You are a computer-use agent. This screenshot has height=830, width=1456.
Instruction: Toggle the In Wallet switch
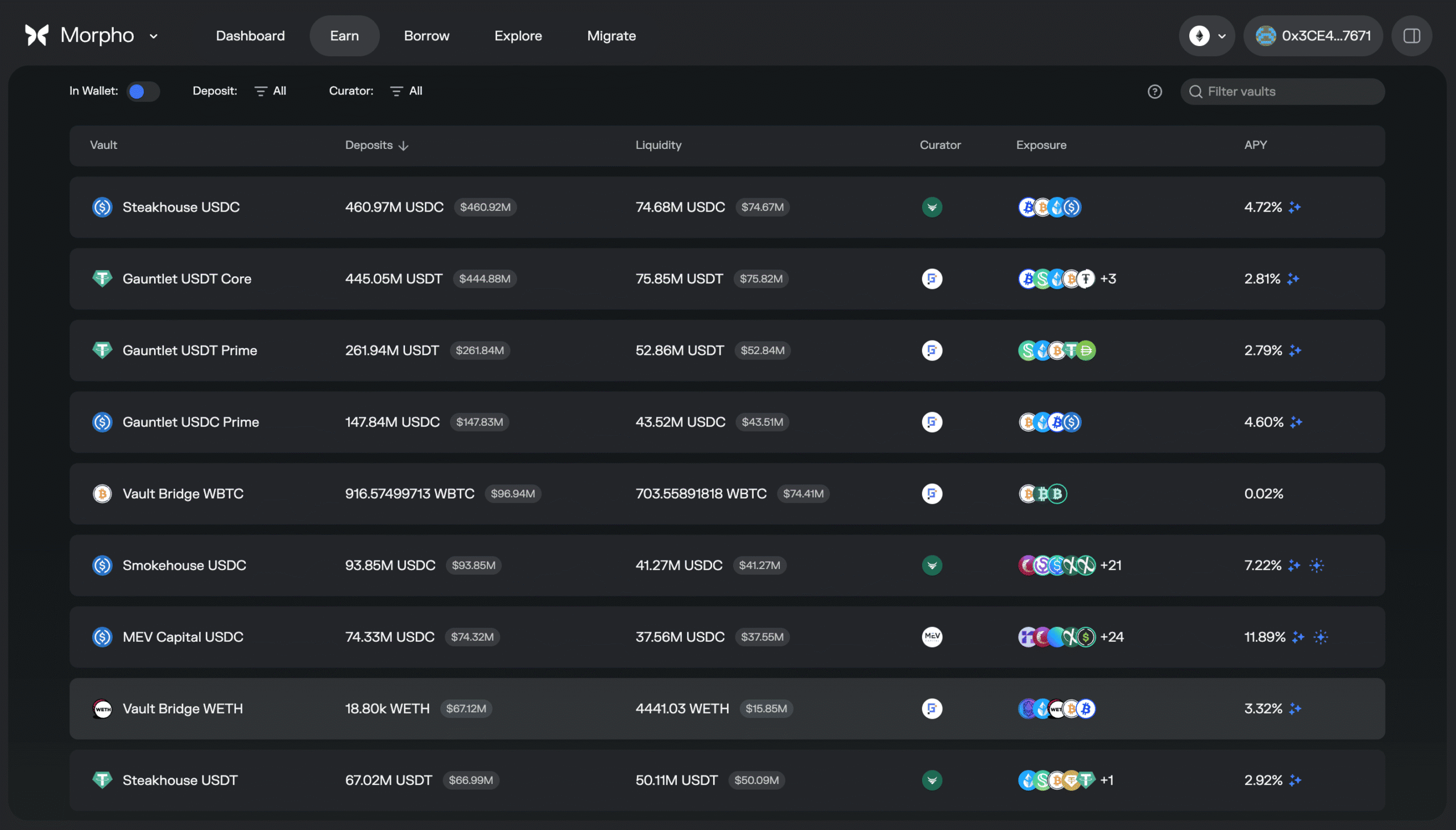(143, 91)
